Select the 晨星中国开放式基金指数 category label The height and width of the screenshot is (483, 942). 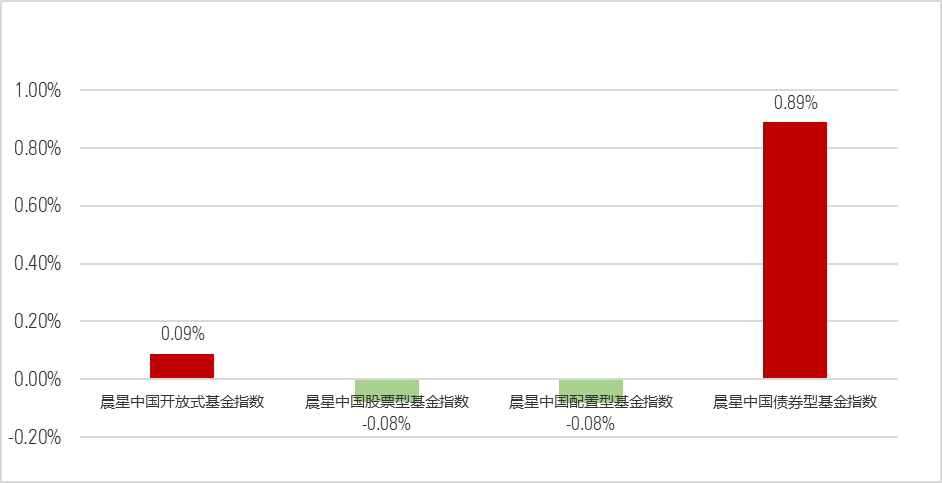(x=182, y=403)
